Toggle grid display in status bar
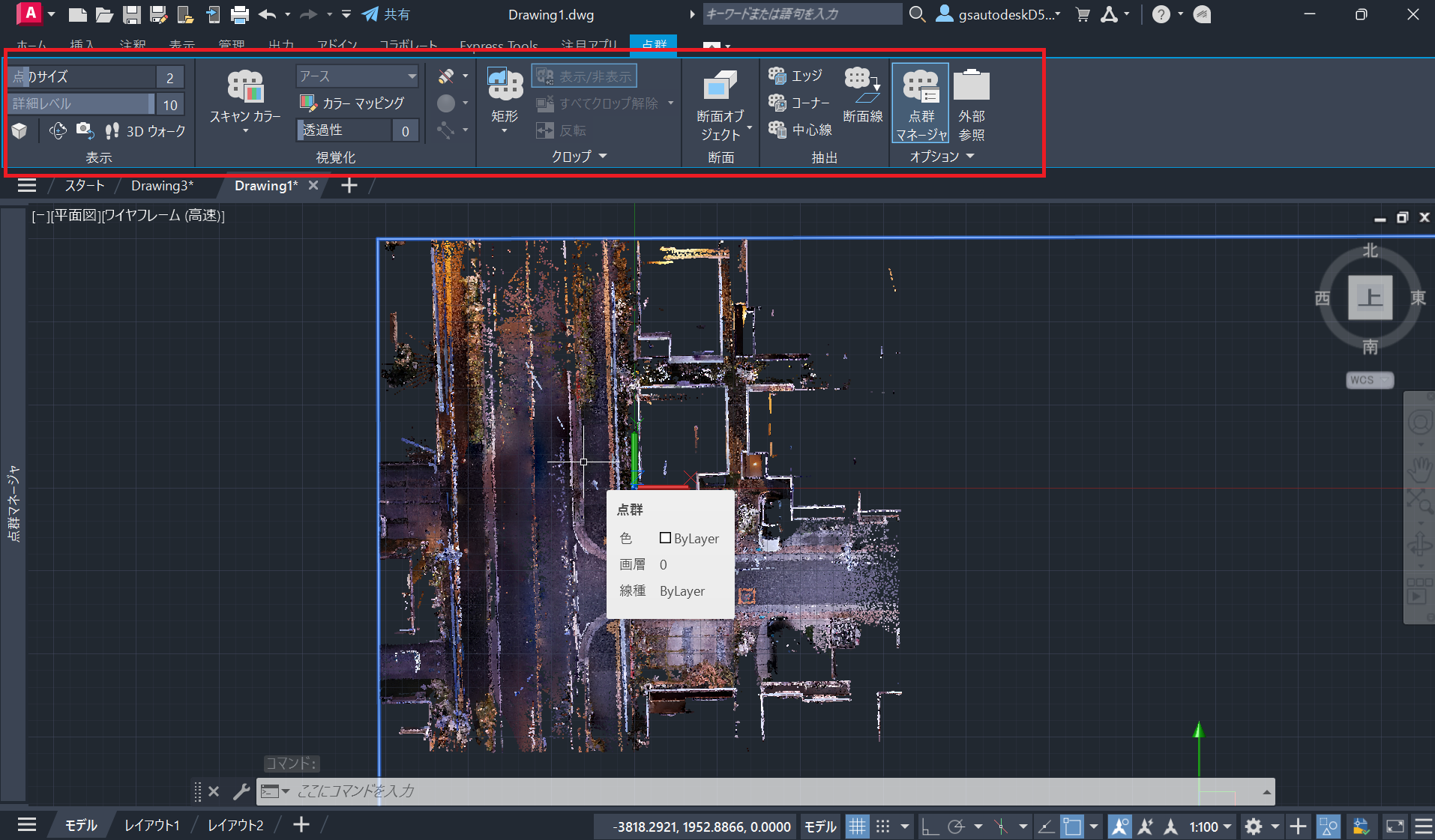Screen dimensions: 1435x840 point(857,827)
